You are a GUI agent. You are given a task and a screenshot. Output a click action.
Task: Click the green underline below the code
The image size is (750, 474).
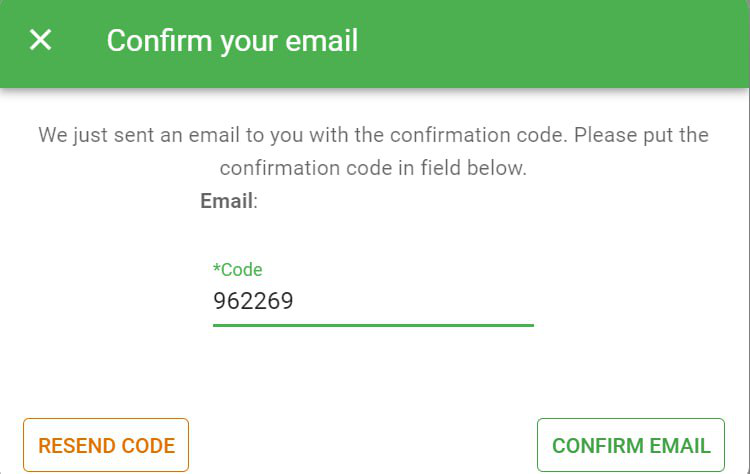point(373,325)
